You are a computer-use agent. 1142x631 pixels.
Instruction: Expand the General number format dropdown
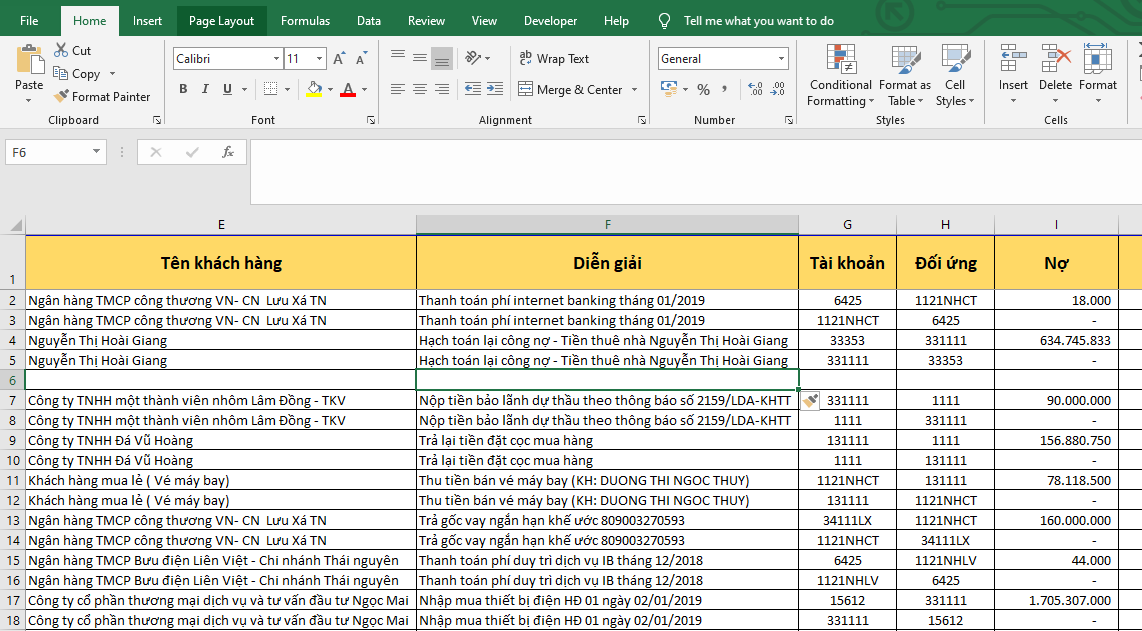click(781, 59)
